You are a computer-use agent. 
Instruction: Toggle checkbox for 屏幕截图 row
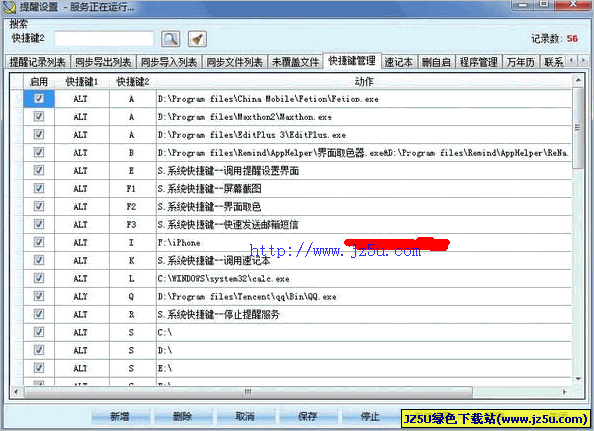pos(39,188)
